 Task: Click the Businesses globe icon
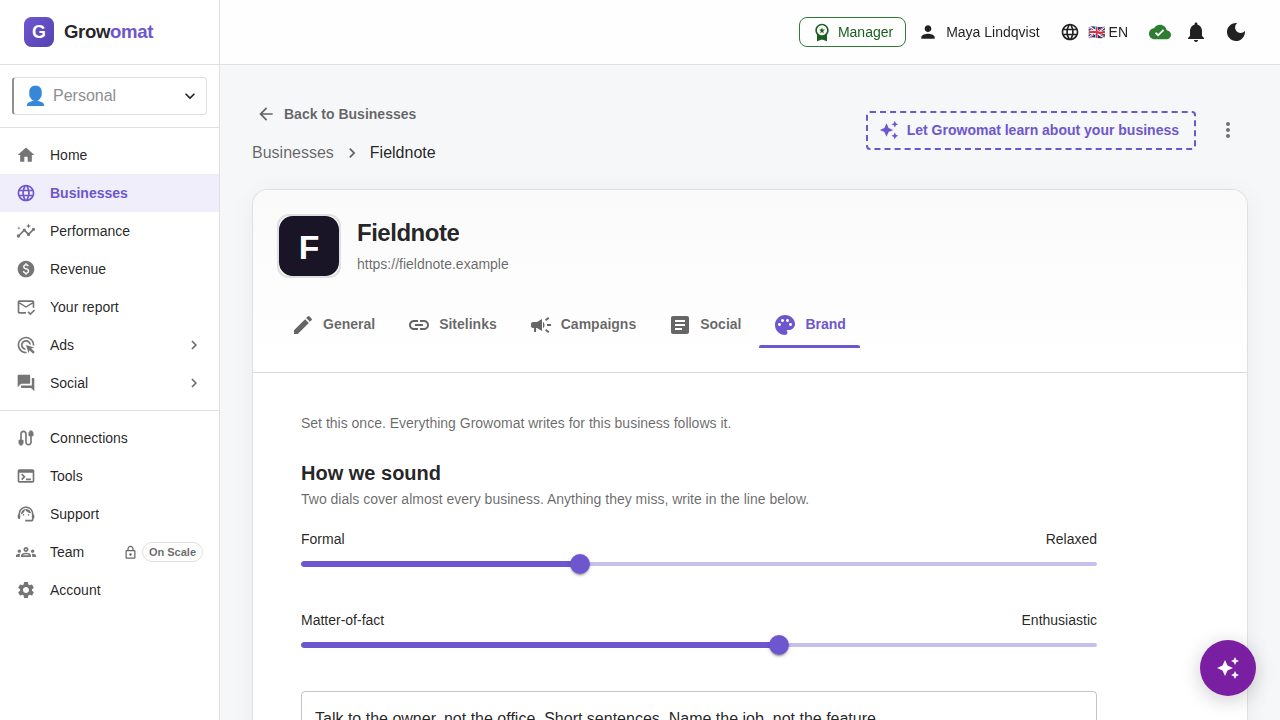[x=27, y=193]
